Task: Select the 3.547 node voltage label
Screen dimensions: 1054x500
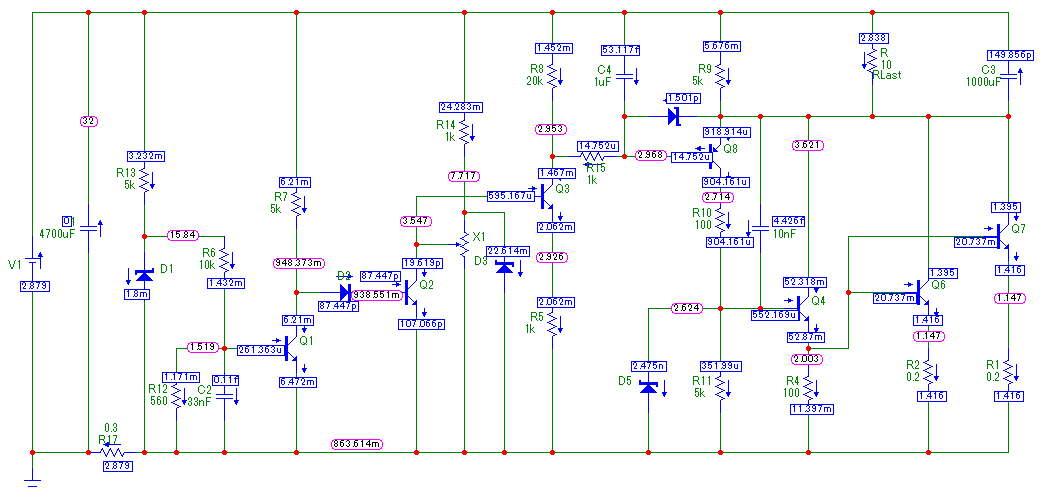Action: tap(416, 220)
